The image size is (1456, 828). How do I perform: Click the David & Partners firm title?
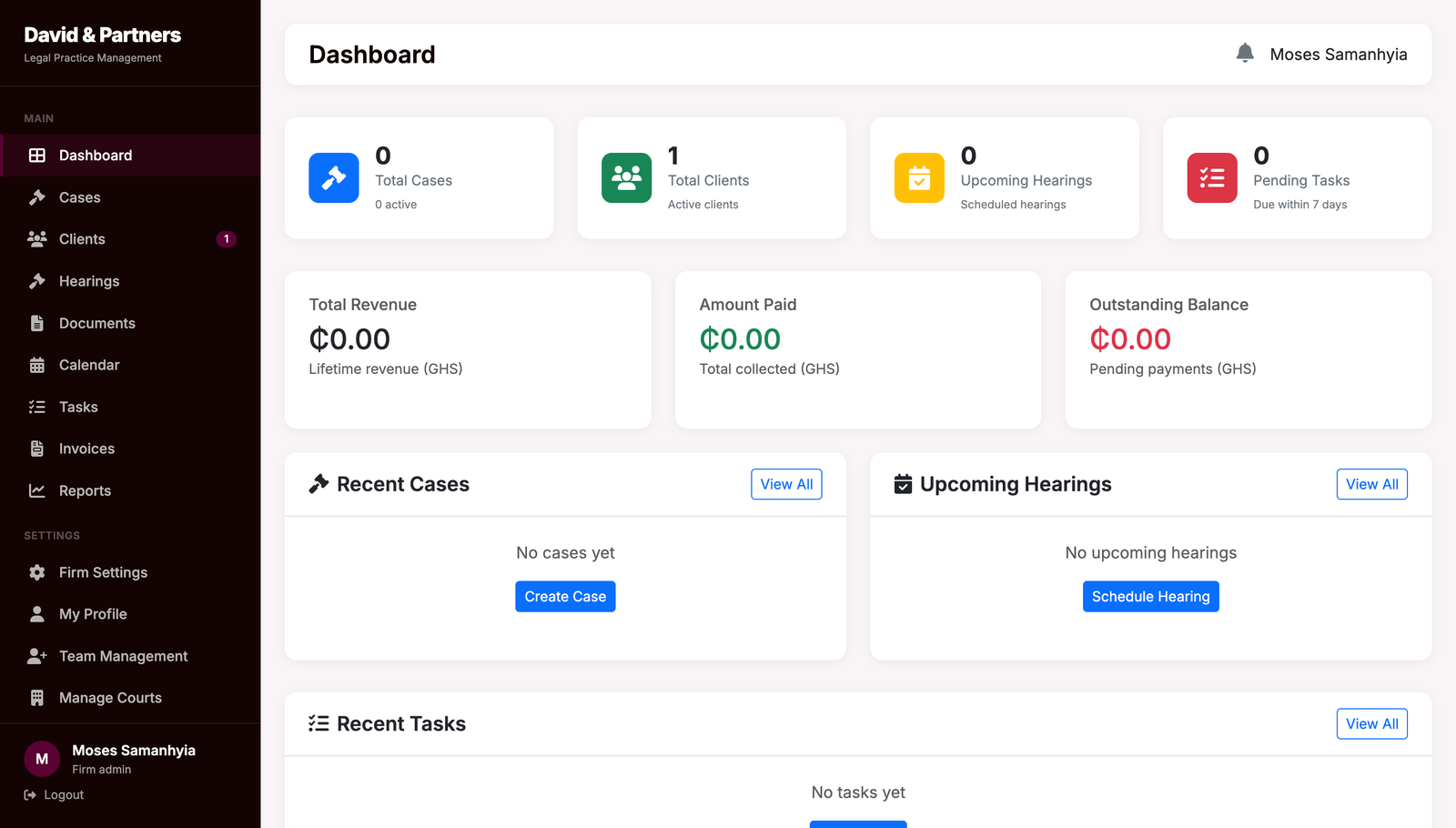[103, 35]
